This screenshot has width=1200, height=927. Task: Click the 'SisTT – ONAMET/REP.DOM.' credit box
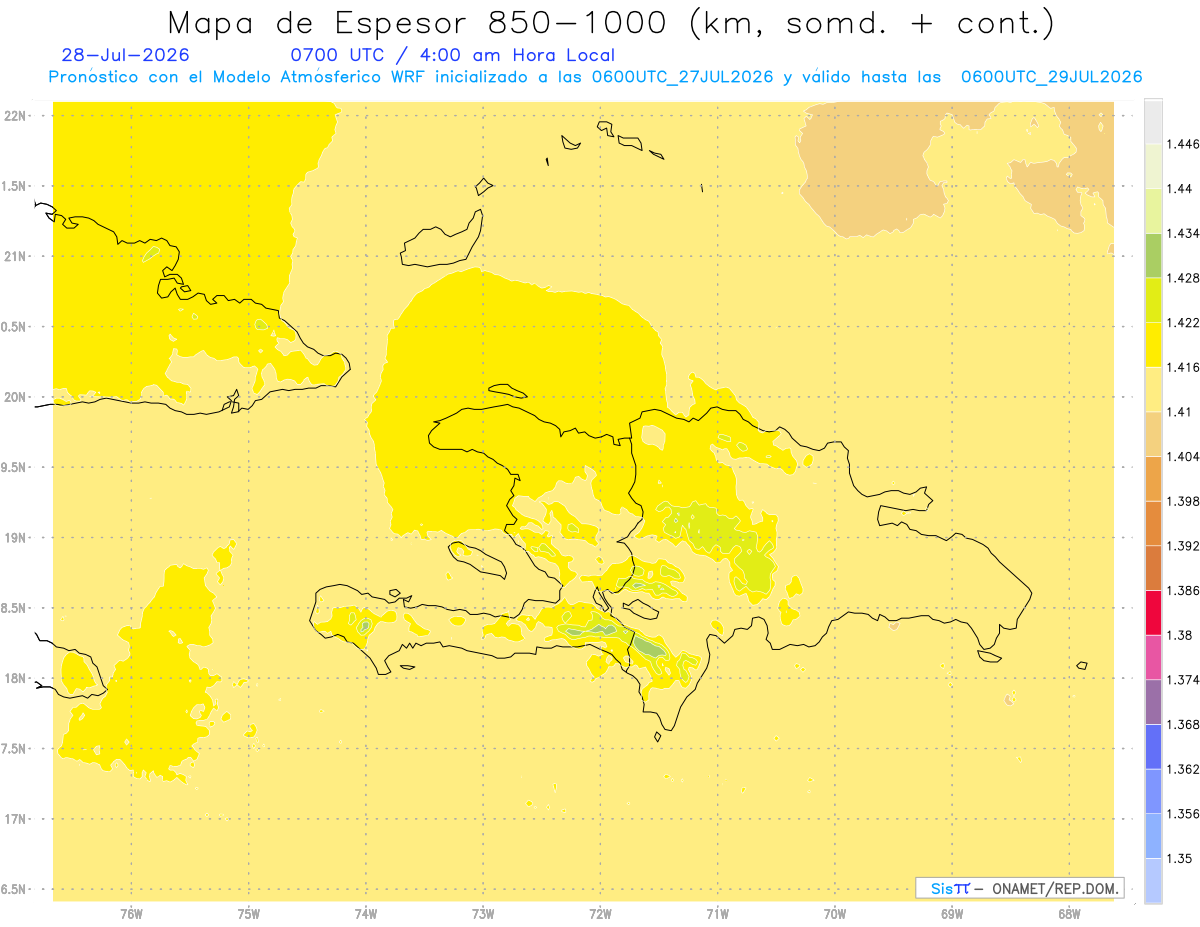1020,888
